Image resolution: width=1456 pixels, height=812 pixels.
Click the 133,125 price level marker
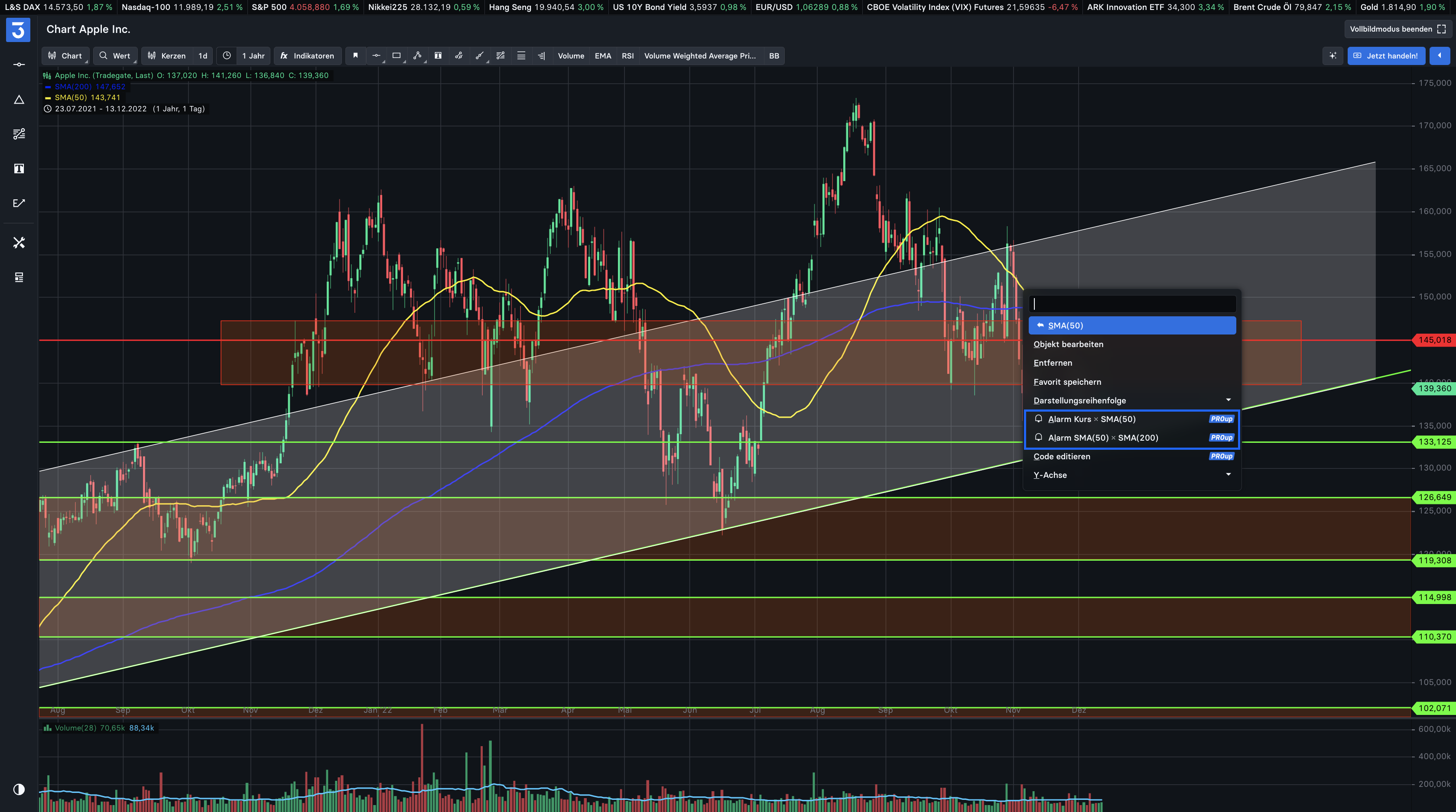(x=1434, y=442)
